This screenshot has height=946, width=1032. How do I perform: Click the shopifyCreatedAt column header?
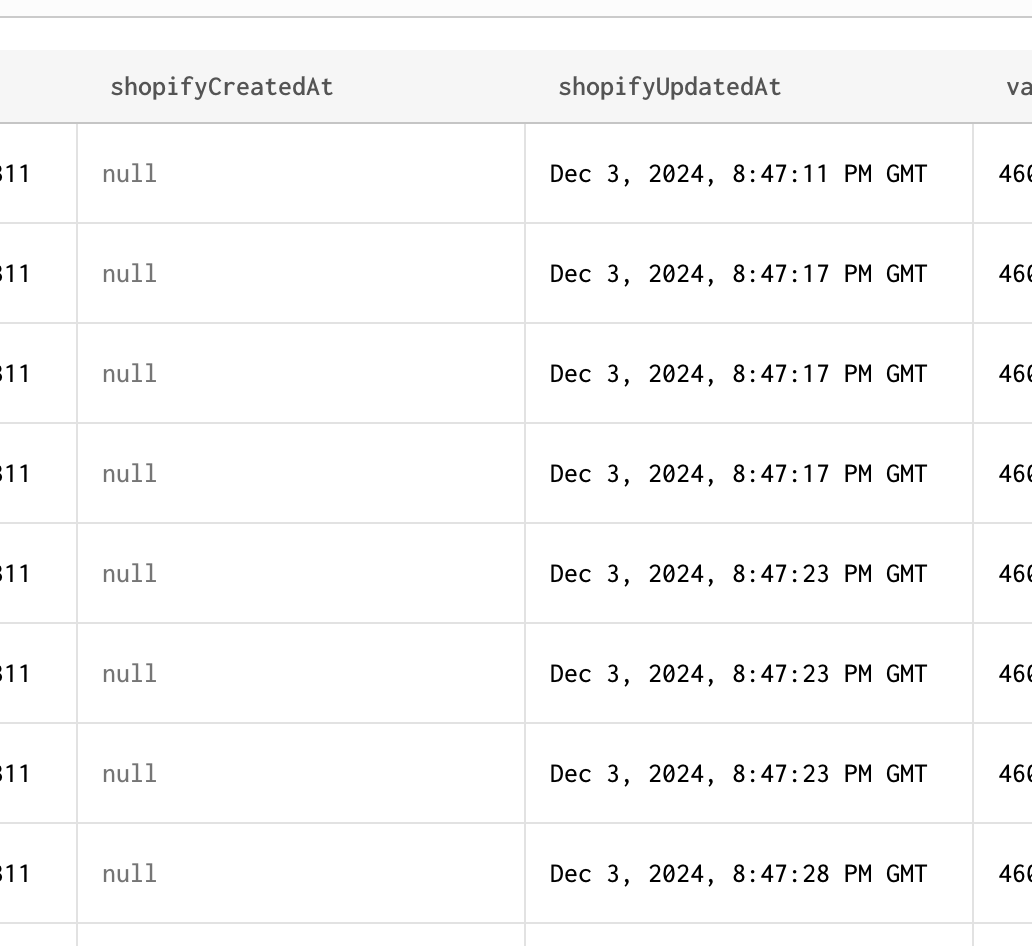tap(222, 87)
